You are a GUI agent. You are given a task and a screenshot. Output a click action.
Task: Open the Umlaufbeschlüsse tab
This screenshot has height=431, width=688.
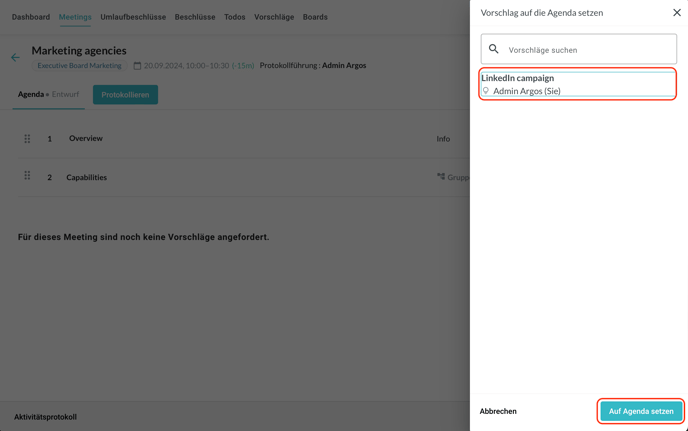tap(133, 17)
